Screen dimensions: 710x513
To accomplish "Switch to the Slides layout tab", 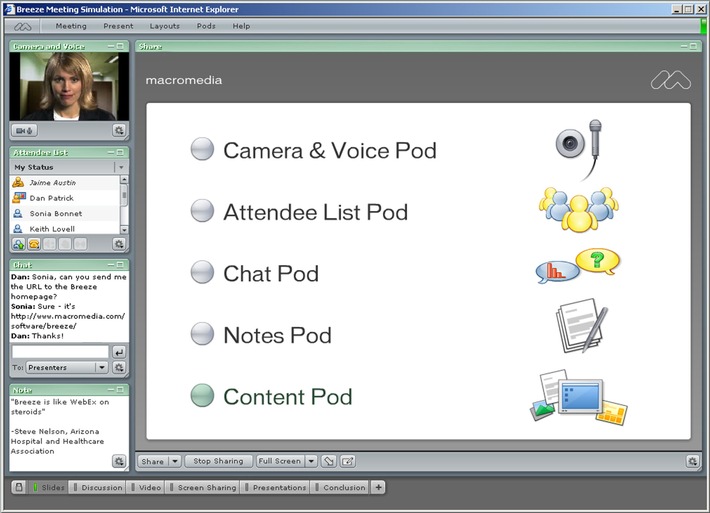I will point(49,487).
